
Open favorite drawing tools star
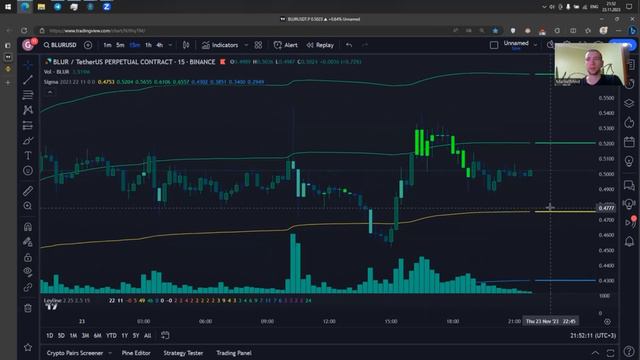coord(28,347)
